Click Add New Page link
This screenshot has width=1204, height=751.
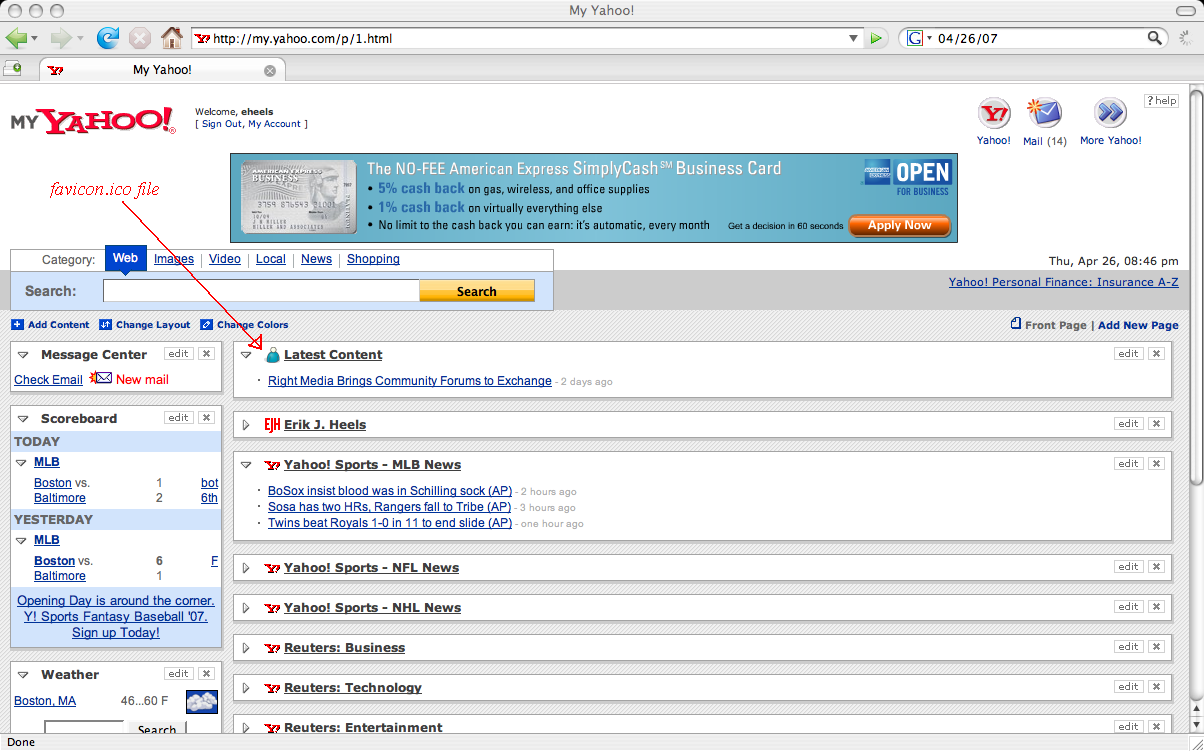1138,325
